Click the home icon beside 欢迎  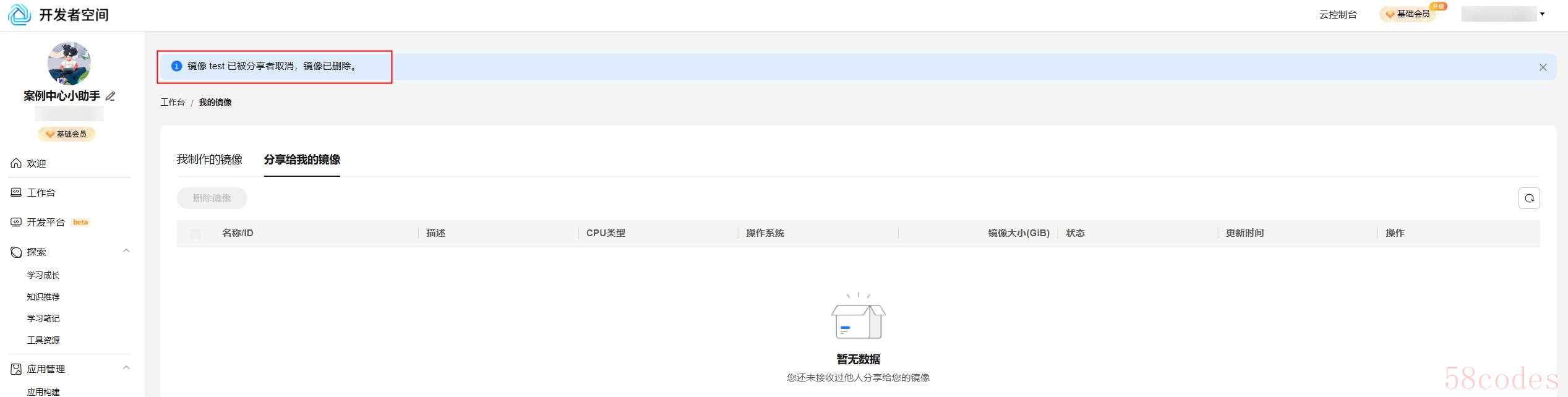16,163
